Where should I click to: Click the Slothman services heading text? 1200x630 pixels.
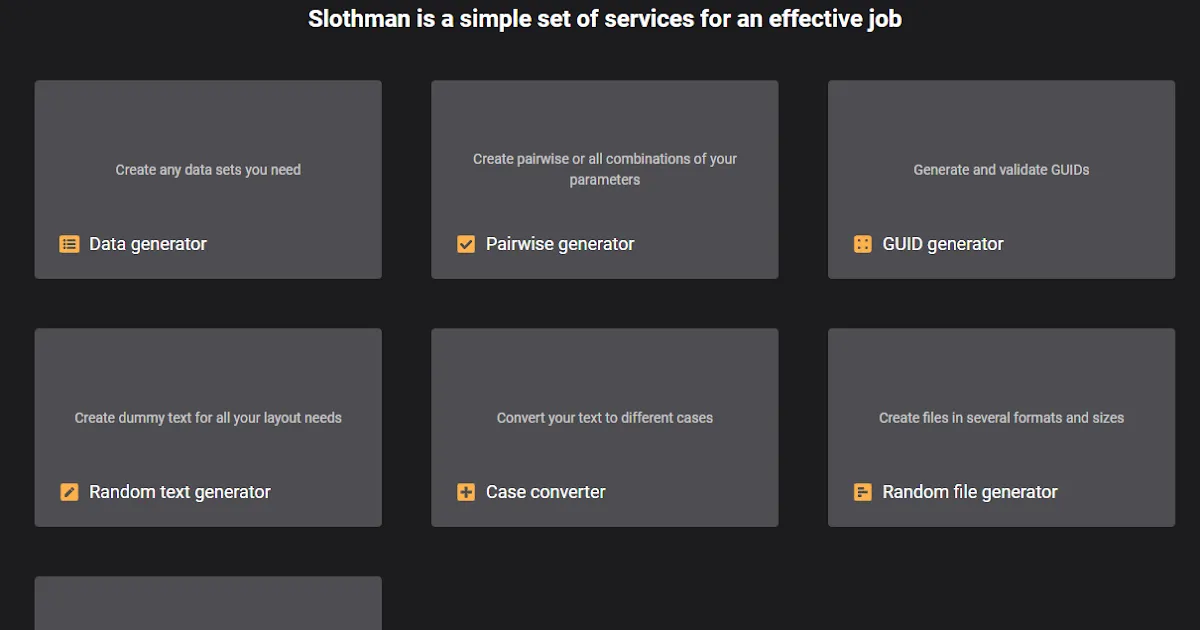(605, 19)
